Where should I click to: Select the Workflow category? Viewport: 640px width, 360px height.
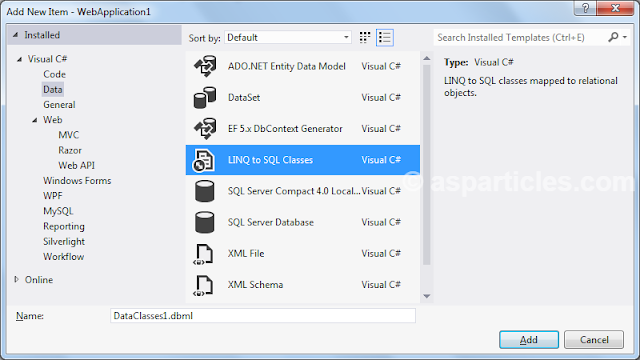(x=63, y=257)
